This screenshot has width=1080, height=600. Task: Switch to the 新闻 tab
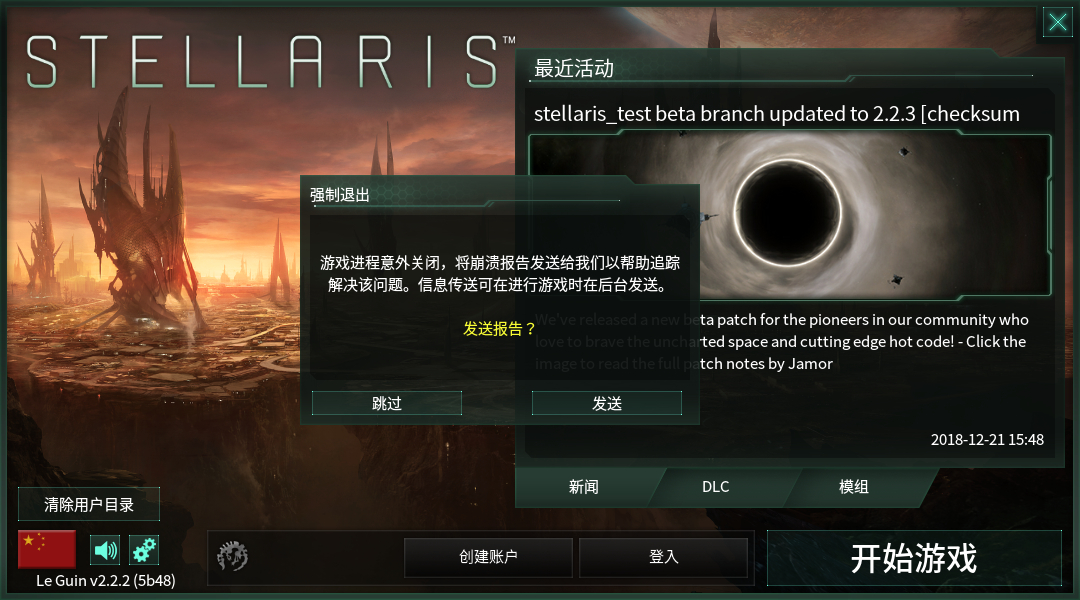pyautogui.click(x=583, y=487)
